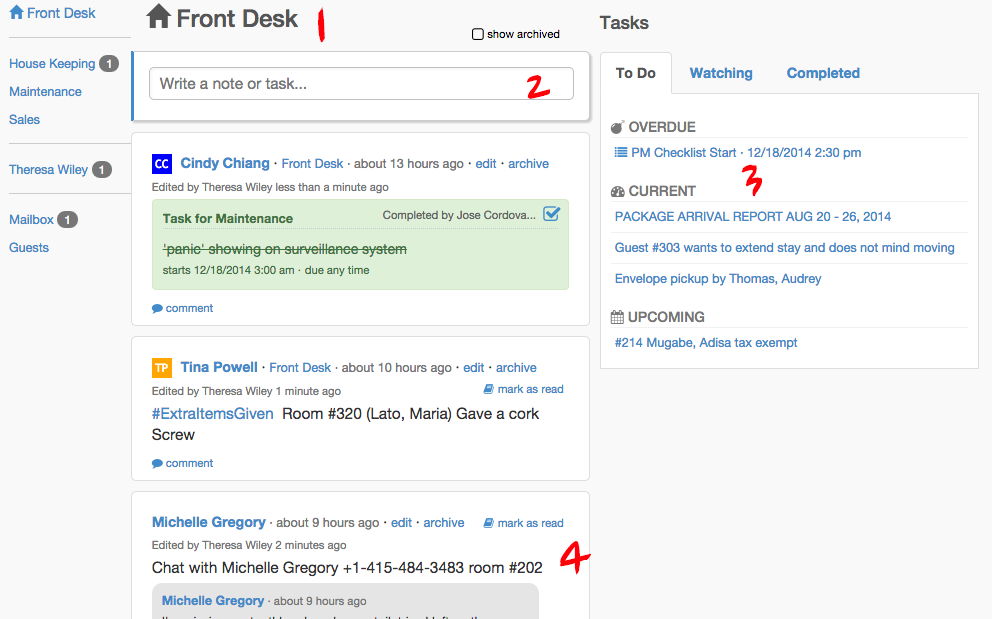Open the Completed tasks tab
This screenshot has height=619, width=992.
point(823,73)
